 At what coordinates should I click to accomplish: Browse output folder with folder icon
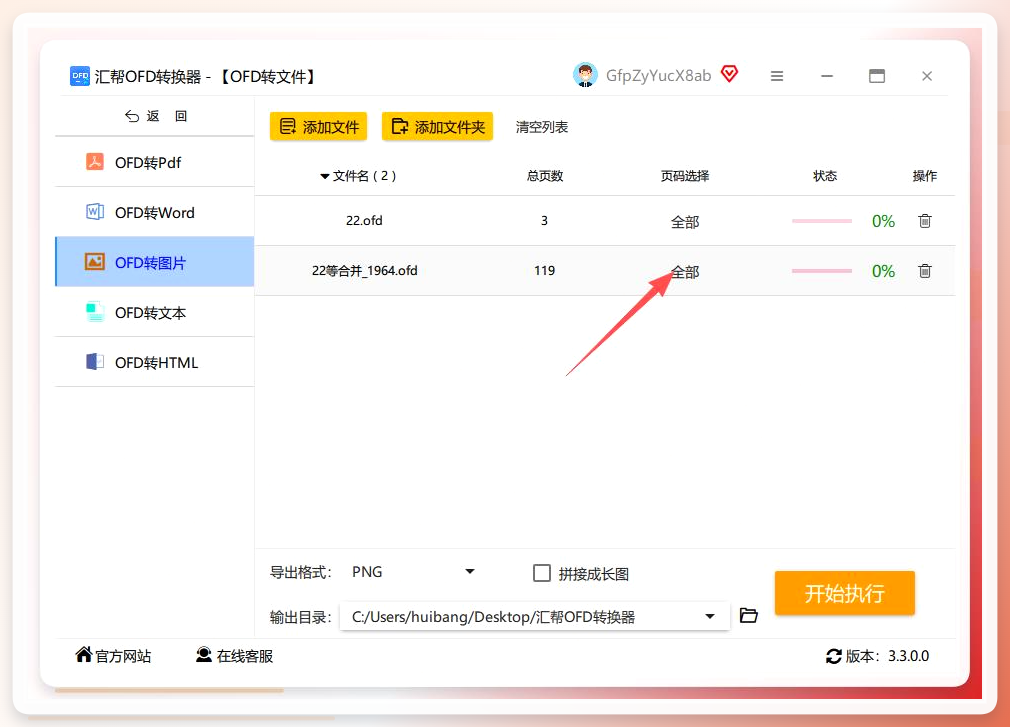[x=748, y=615]
